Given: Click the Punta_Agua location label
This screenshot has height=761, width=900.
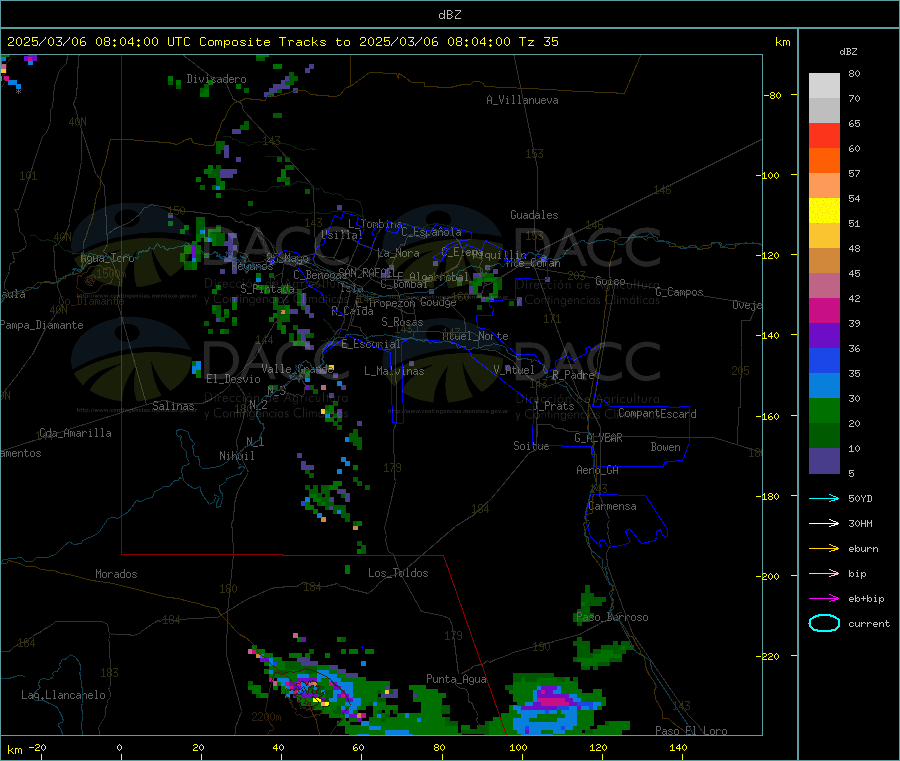Looking at the screenshot, I should tap(456, 679).
